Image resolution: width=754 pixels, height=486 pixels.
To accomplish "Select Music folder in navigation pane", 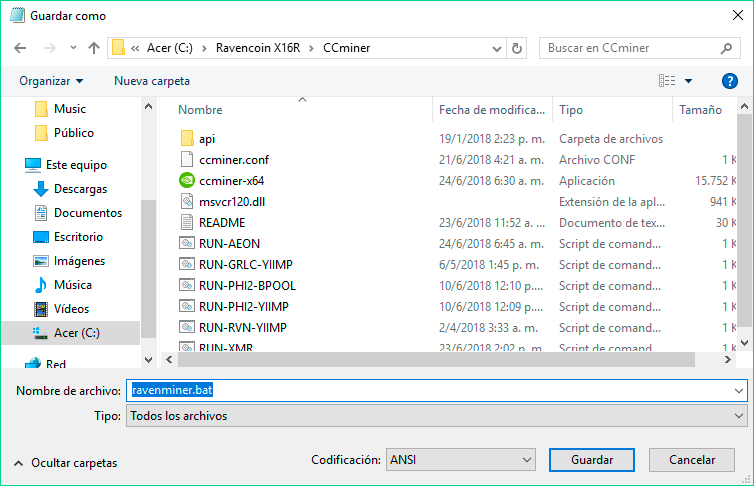I will click(x=61, y=109).
